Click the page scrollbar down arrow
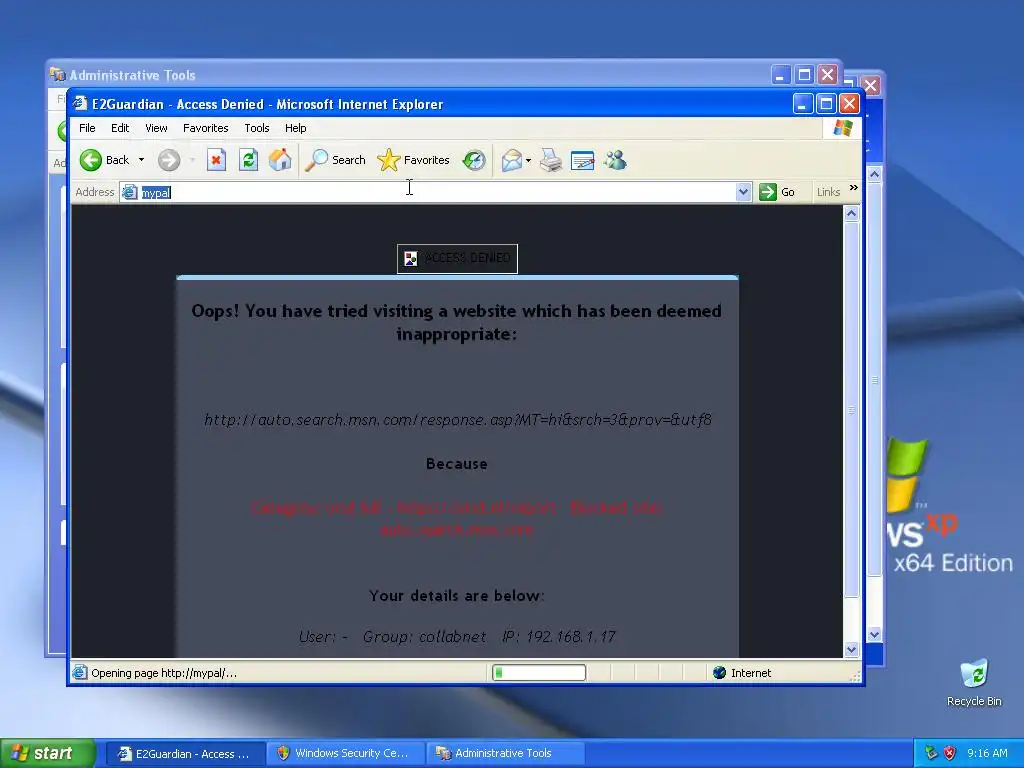 pyautogui.click(x=851, y=650)
